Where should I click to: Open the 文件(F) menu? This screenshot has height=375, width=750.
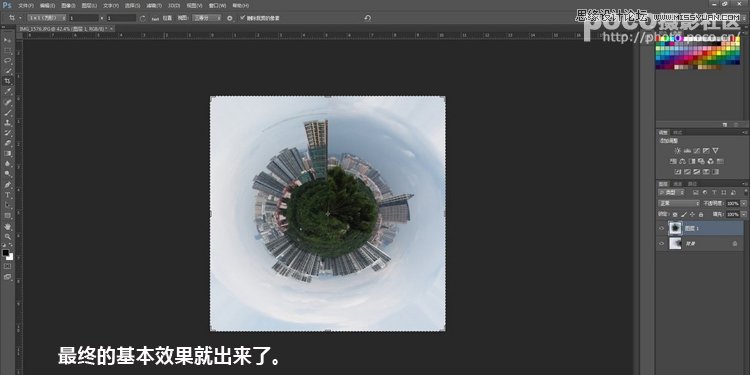pyautogui.click(x=26, y=6)
